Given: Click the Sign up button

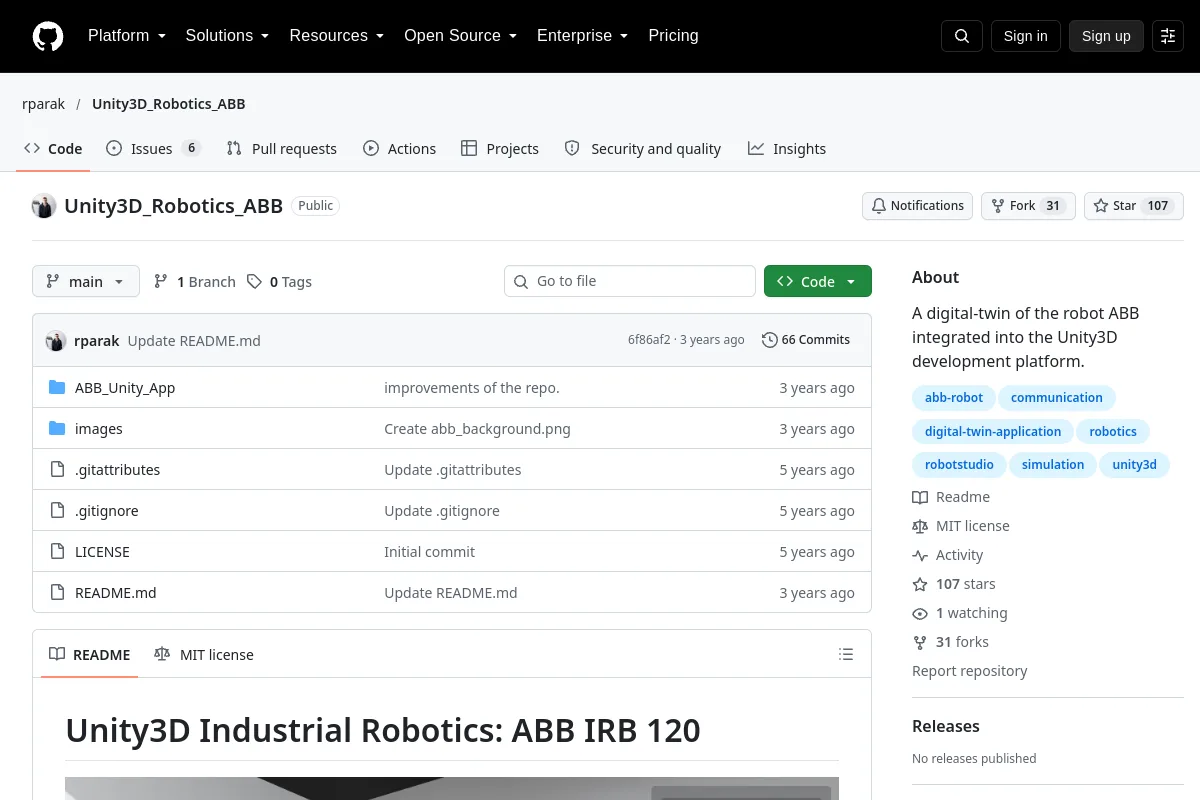Looking at the screenshot, I should pos(1106,36).
